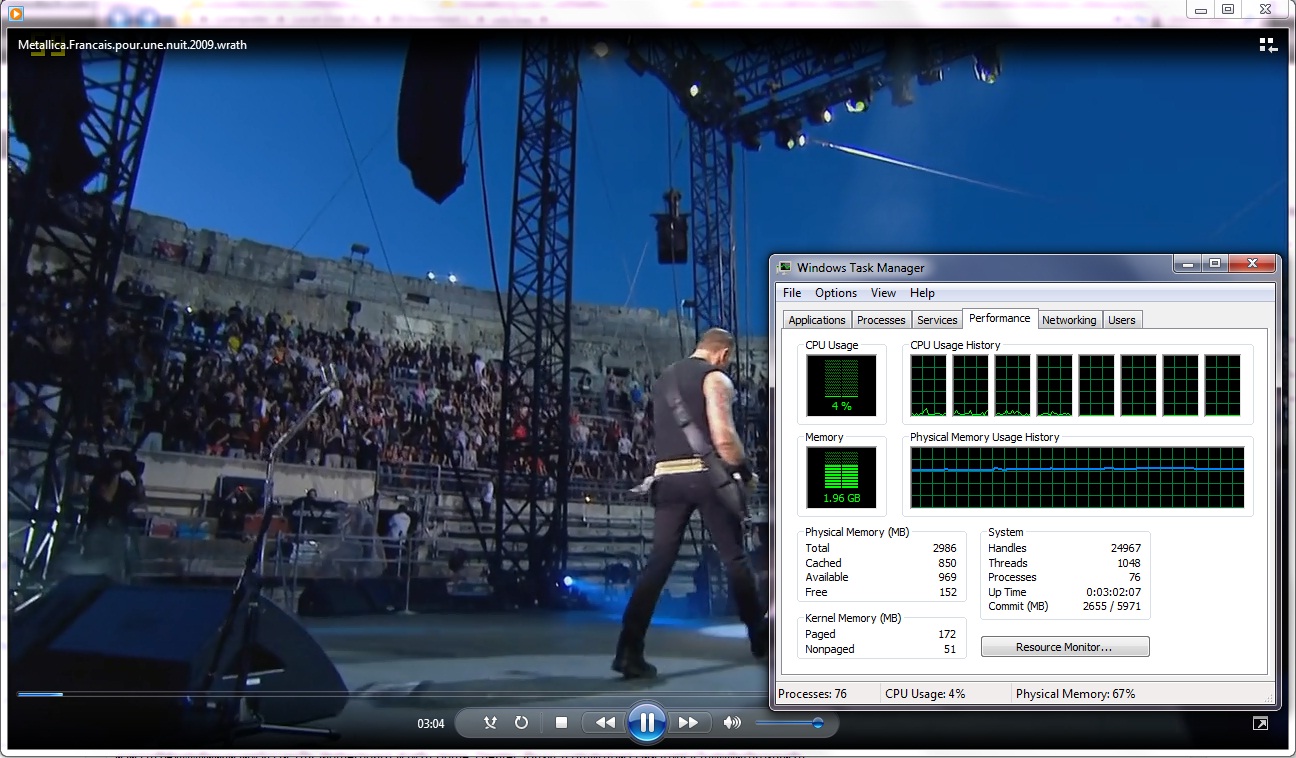Screen dimensions: 1296x758
Task: Skip to the next track
Action: click(688, 722)
